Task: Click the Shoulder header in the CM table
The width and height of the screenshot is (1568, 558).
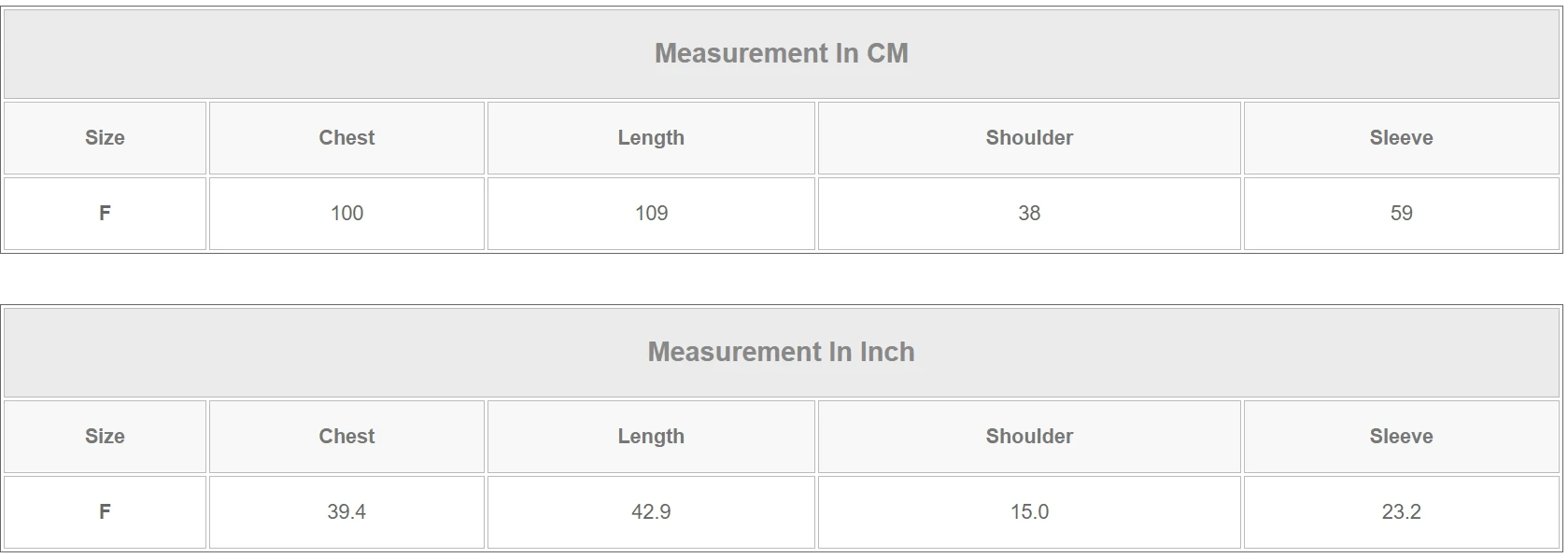Action: pos(1029,138)
